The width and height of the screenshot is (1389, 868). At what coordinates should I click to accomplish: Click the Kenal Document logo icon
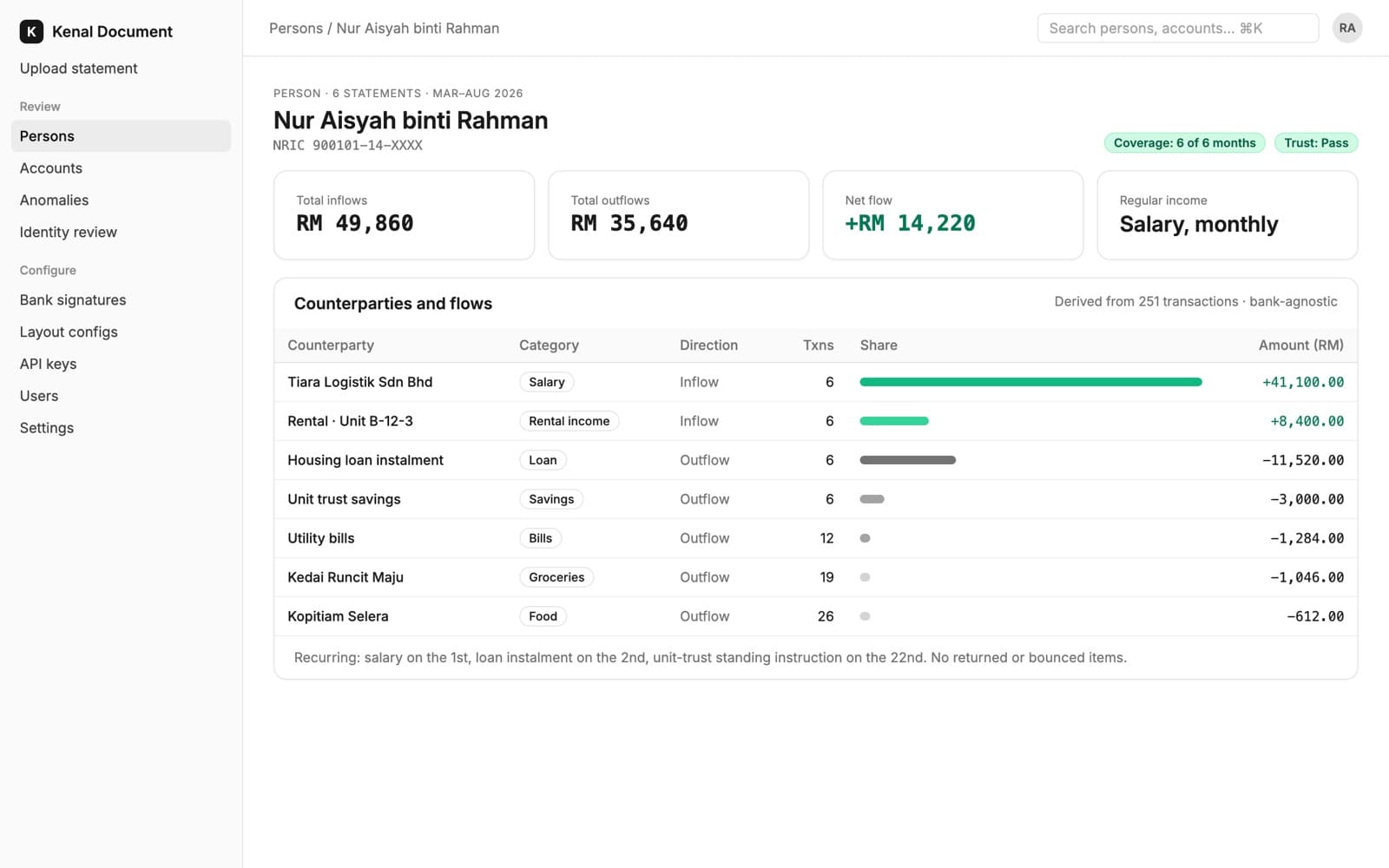click(x=31, y=31)
